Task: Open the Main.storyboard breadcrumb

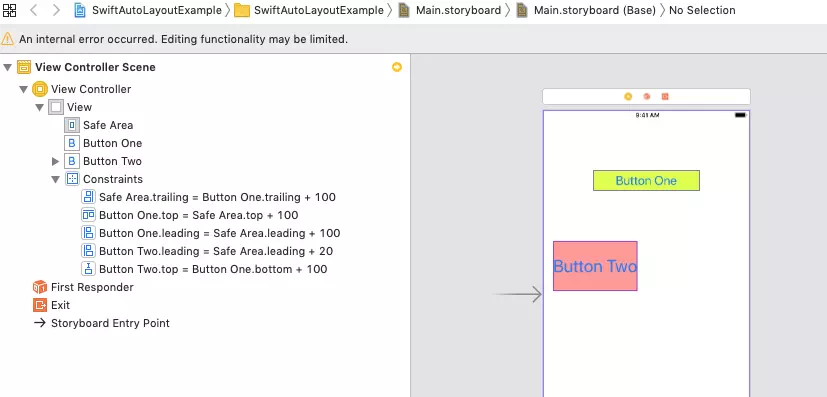Action: [458, 10]
